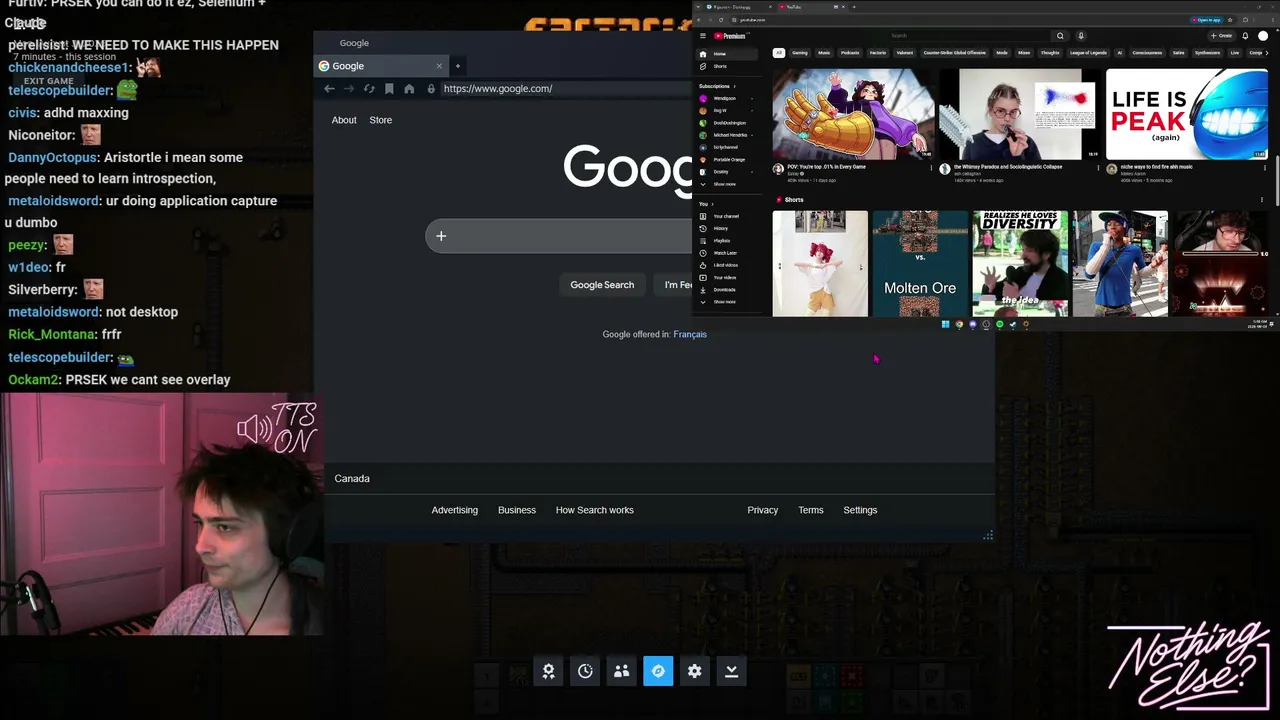The width and height of the screenshot is (1280, 720).
Task: Select the Valorant filter chip
Action: click(905, 53)
